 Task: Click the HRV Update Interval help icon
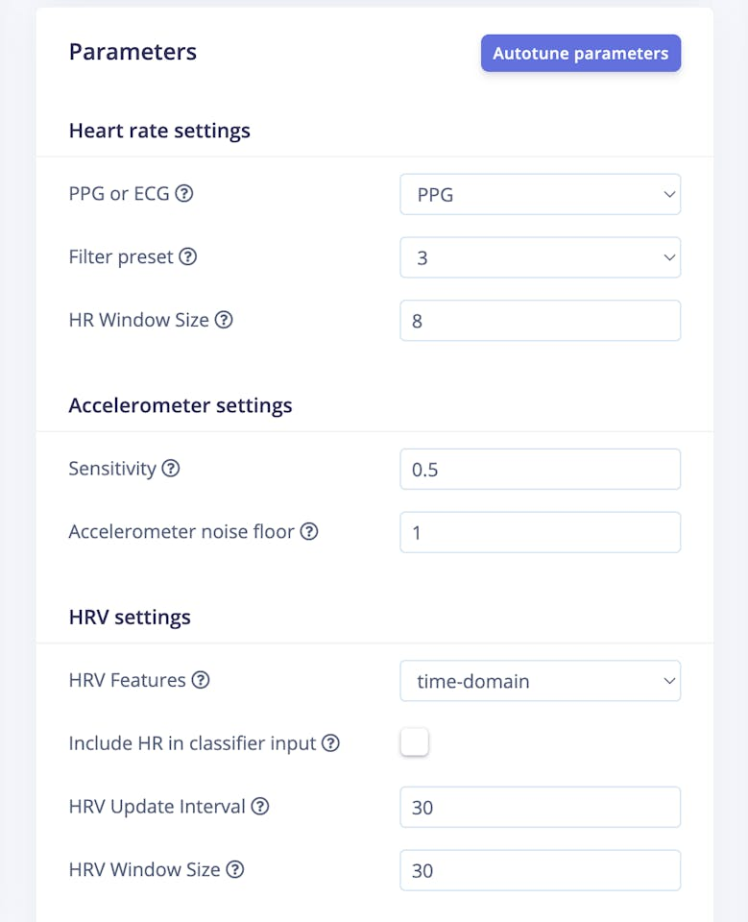point(260,807)
